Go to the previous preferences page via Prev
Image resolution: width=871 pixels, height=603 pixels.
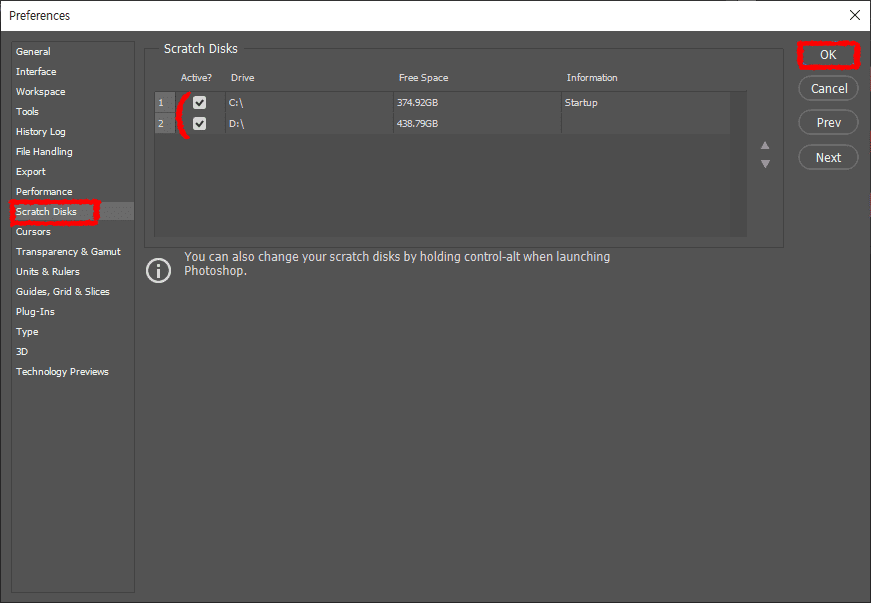pyautogui.click(x=828, y=122)
